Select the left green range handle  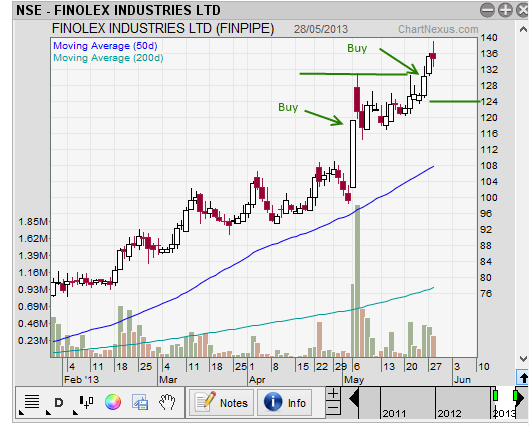click(x=496, y=395)
